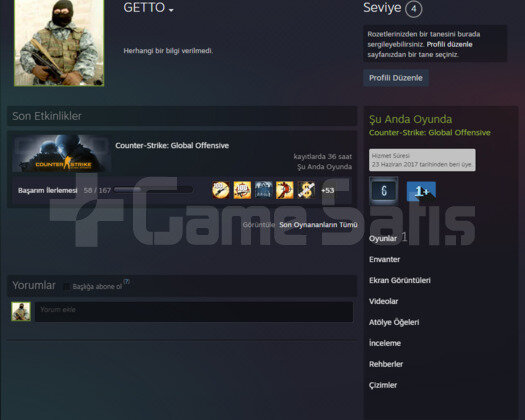Open Atölye Öğeleri section
525x420 pixels.
[x=394, y=322]
